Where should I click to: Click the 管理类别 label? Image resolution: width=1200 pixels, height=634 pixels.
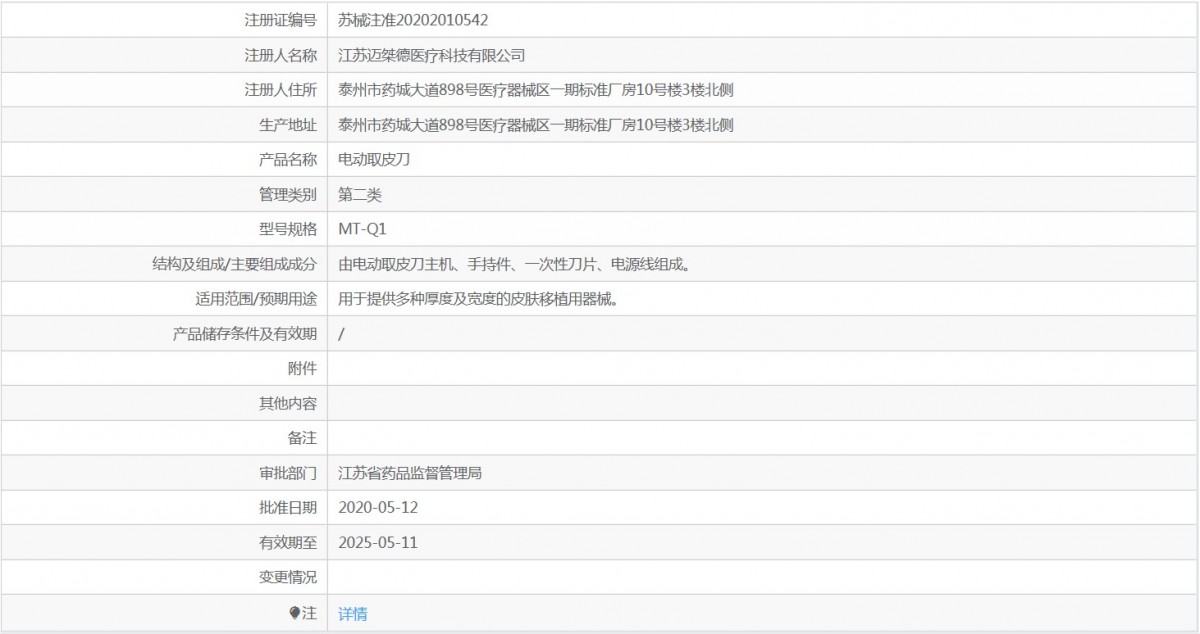(x=288, y=194)
